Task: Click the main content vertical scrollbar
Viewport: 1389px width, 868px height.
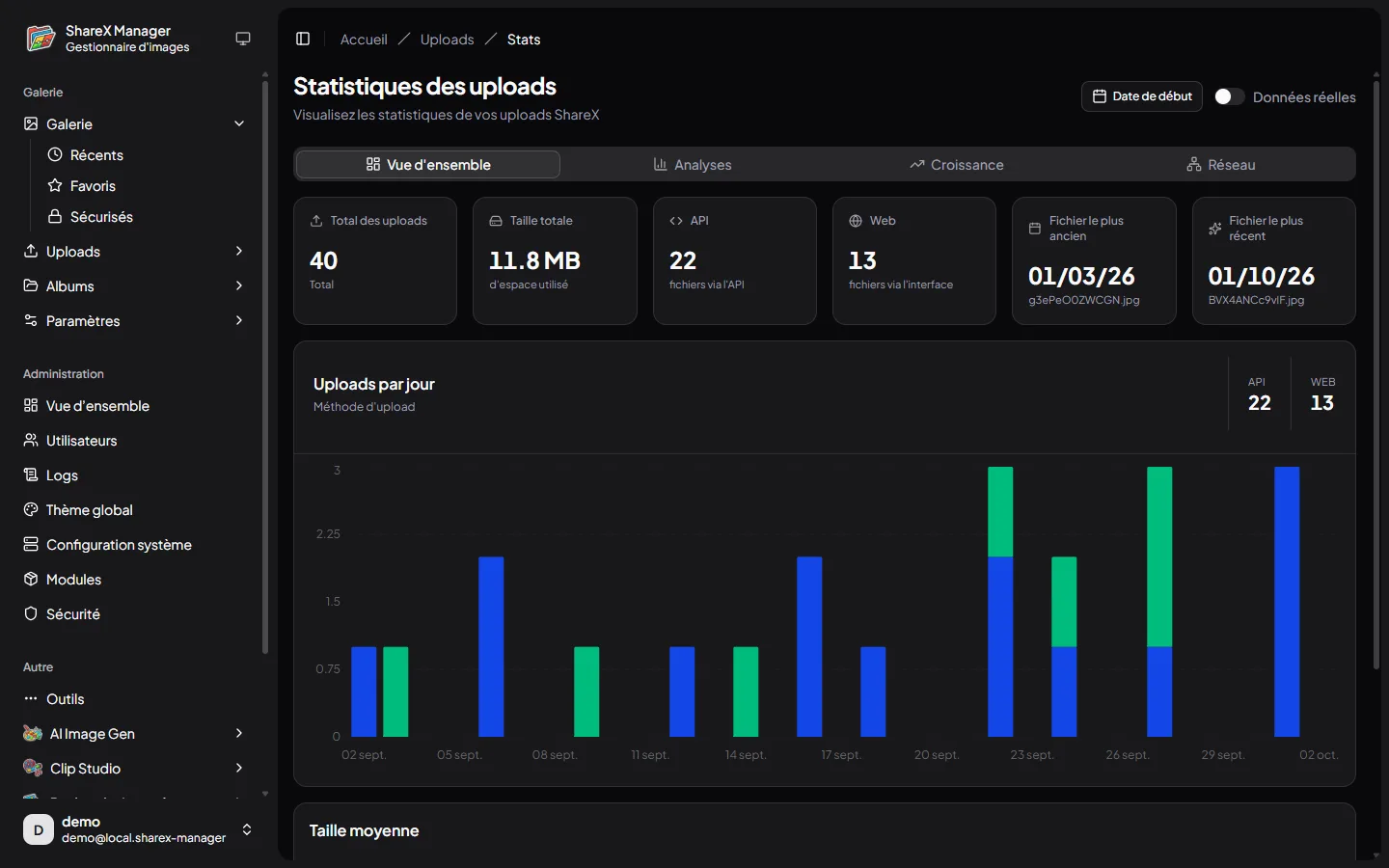Action: pos(1376,374)
